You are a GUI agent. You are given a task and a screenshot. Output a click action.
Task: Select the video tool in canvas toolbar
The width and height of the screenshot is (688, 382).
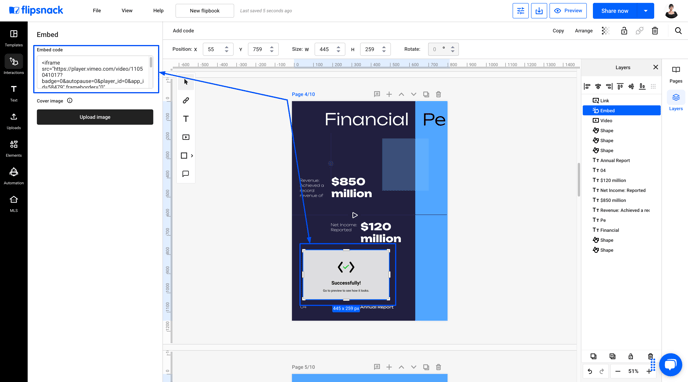coord(186,137)
